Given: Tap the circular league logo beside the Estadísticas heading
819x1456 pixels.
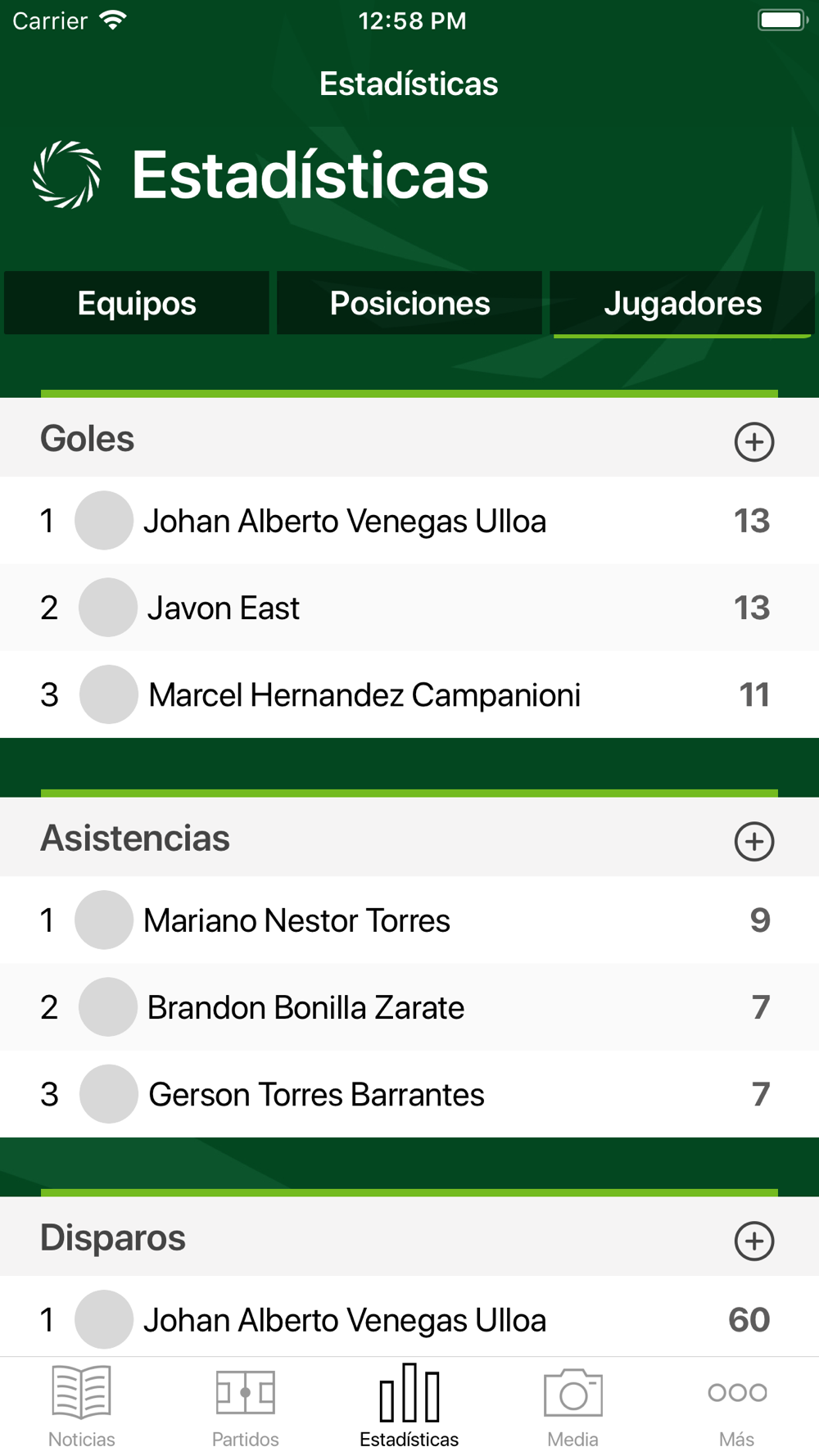Looking at the screenshot, I should tap(66, 174).
